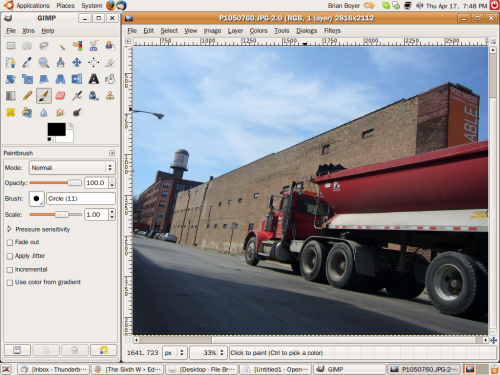The image size is (500, 375).
Task: Select the Smudge tool
Action: tap(60, 112)
